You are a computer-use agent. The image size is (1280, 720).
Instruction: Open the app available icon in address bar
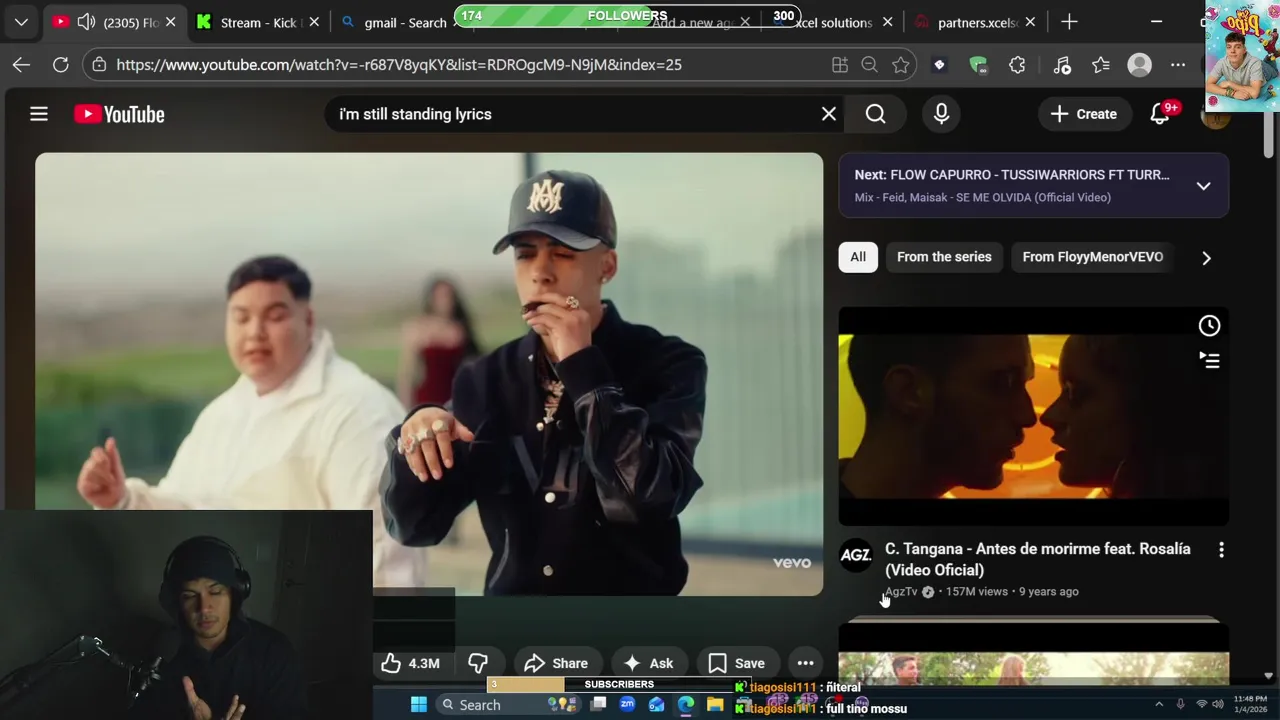(x=840, y=65)
